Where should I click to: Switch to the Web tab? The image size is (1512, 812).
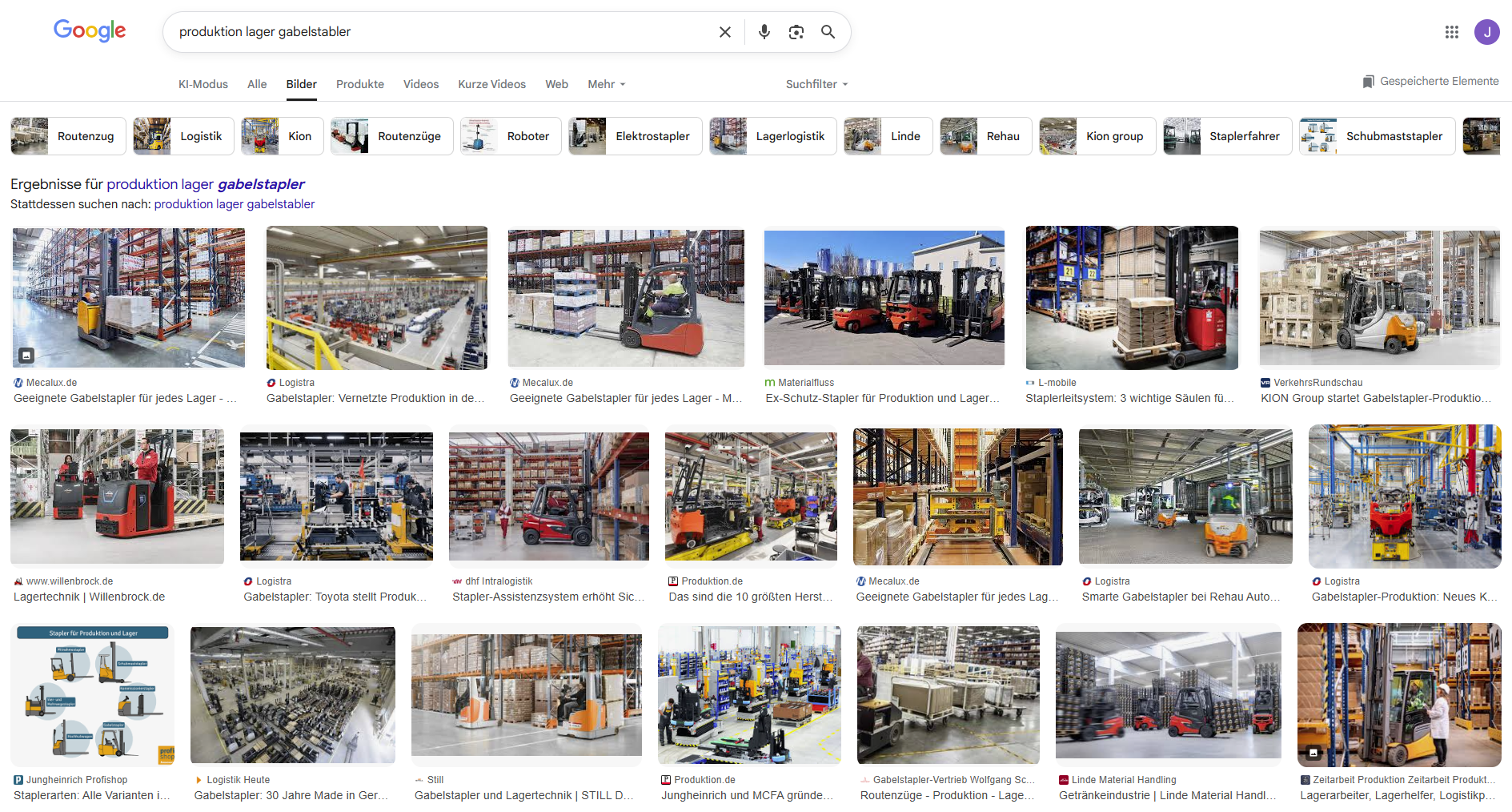click(556, 84)
